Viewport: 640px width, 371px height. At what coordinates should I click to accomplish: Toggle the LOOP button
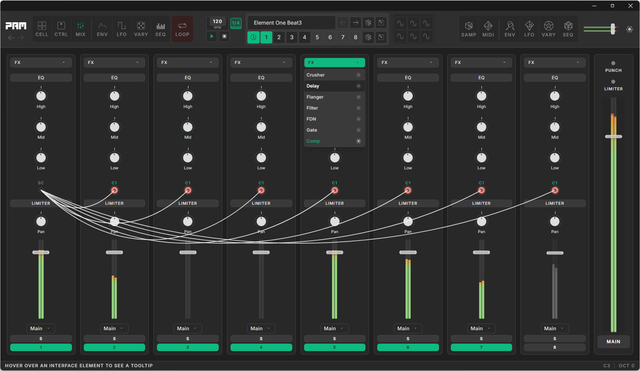(x=182, y=29)
